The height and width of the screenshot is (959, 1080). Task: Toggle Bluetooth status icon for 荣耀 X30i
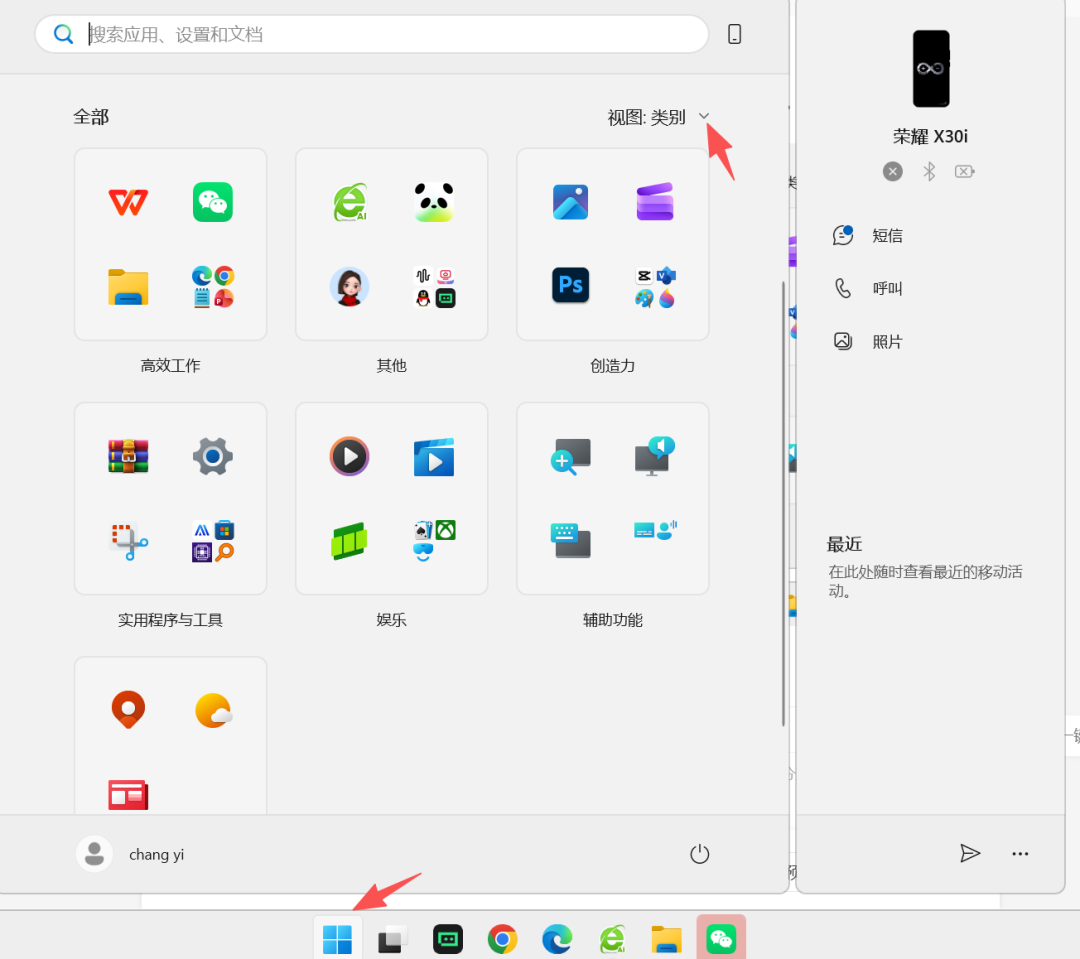(929, 171)
